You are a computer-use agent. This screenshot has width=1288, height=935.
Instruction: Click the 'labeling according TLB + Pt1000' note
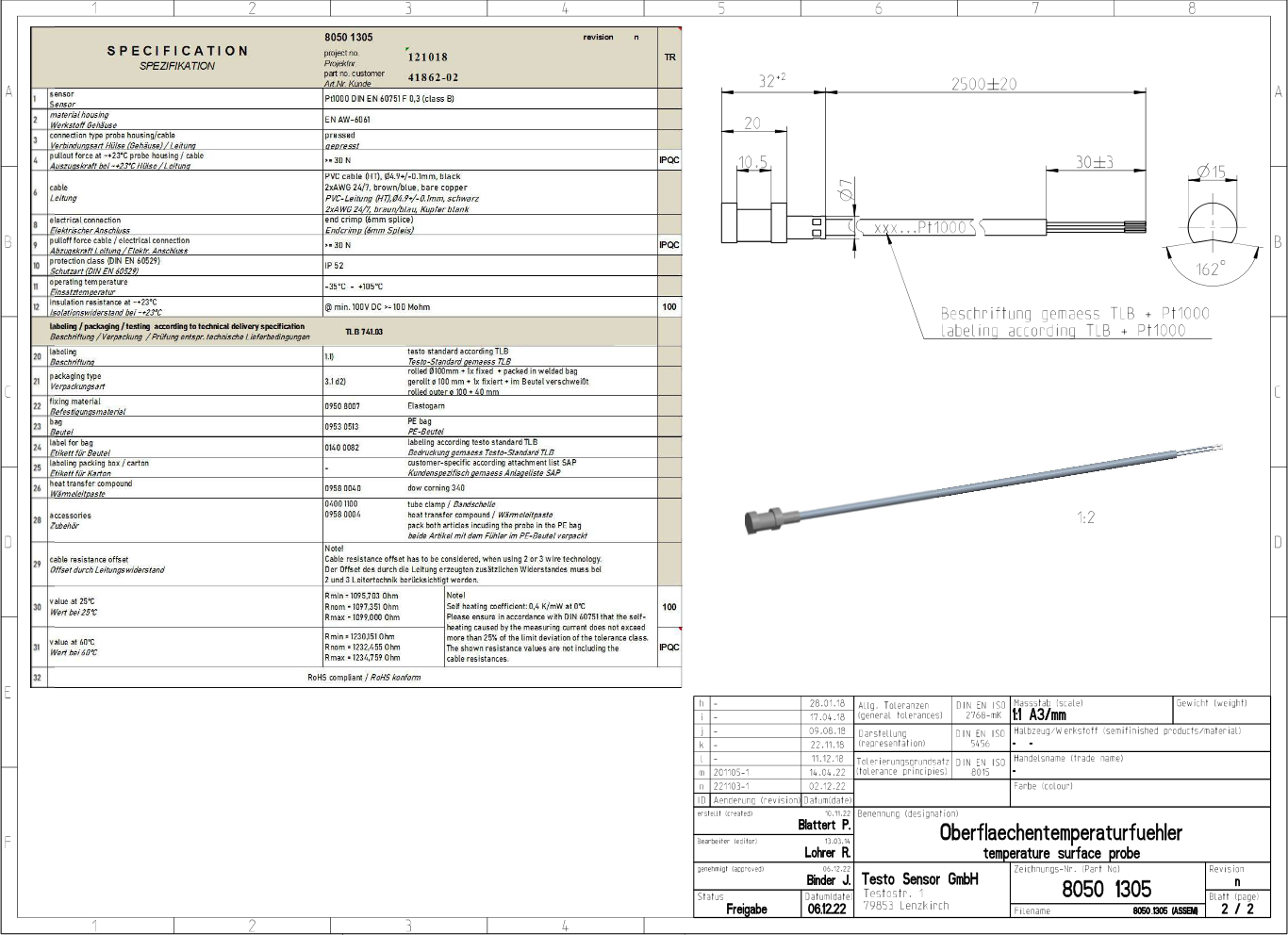coord(1062,331)
